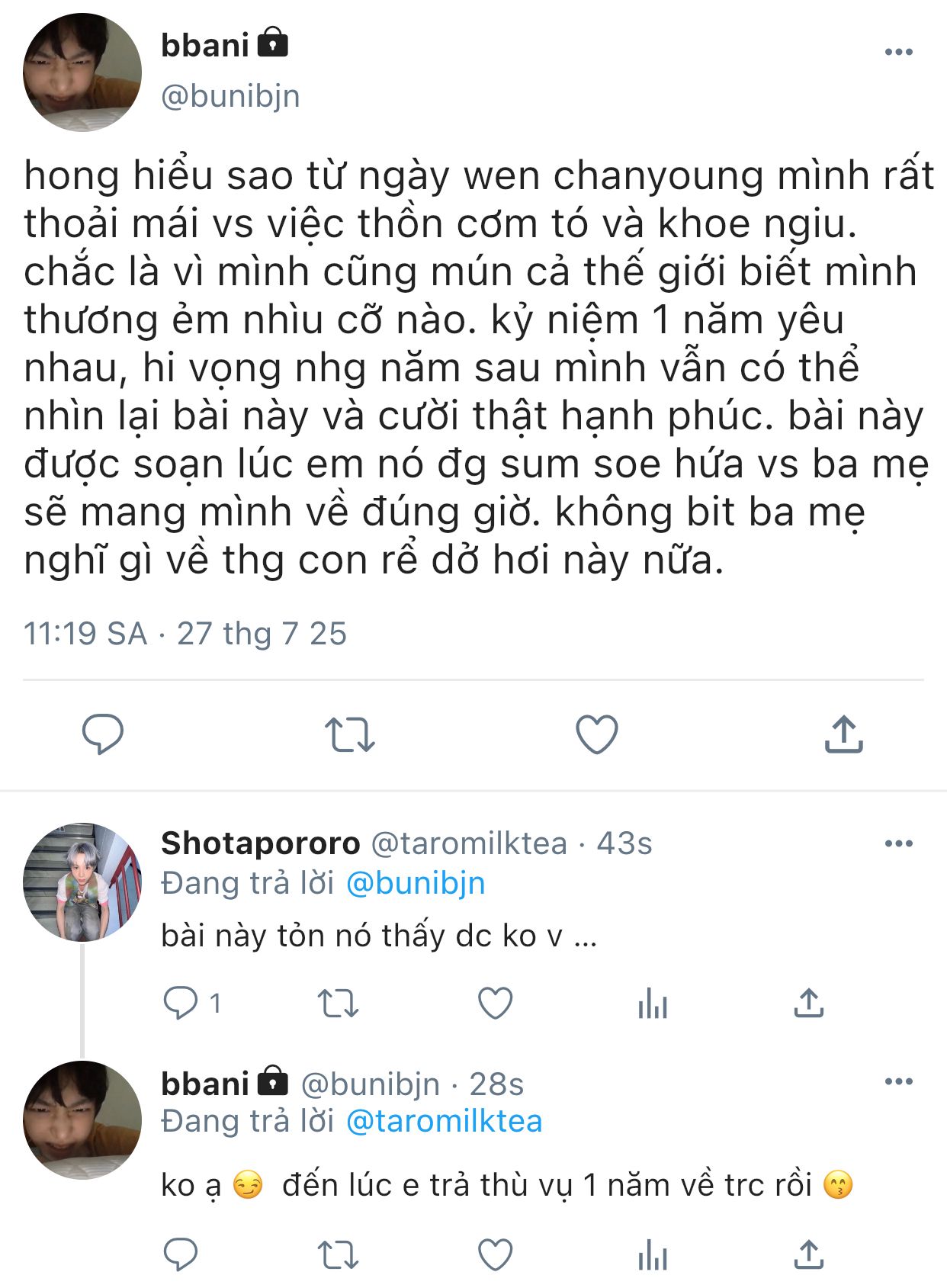This screenshot has height=1288, width=947.
Task: Like bbani's reply to taromilktea
Action: pos(495,1254)
